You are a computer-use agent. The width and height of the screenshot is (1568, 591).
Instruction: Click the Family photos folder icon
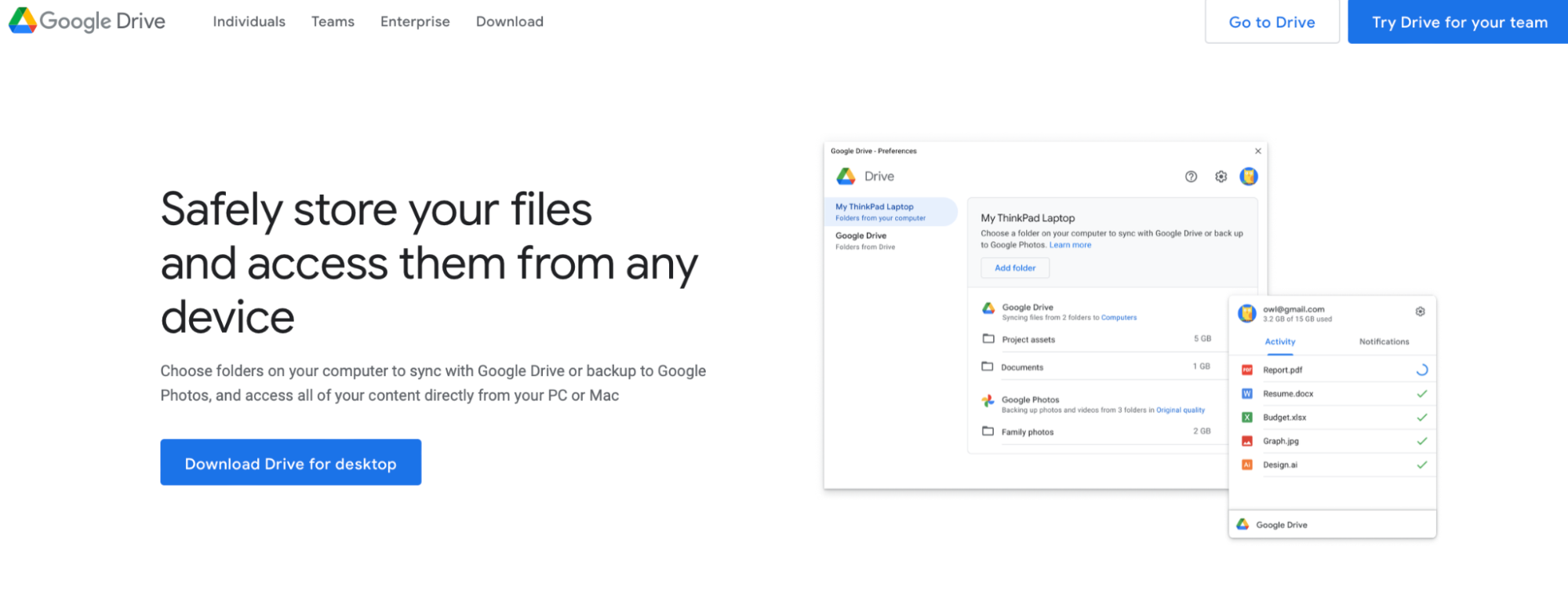[988, 431]
